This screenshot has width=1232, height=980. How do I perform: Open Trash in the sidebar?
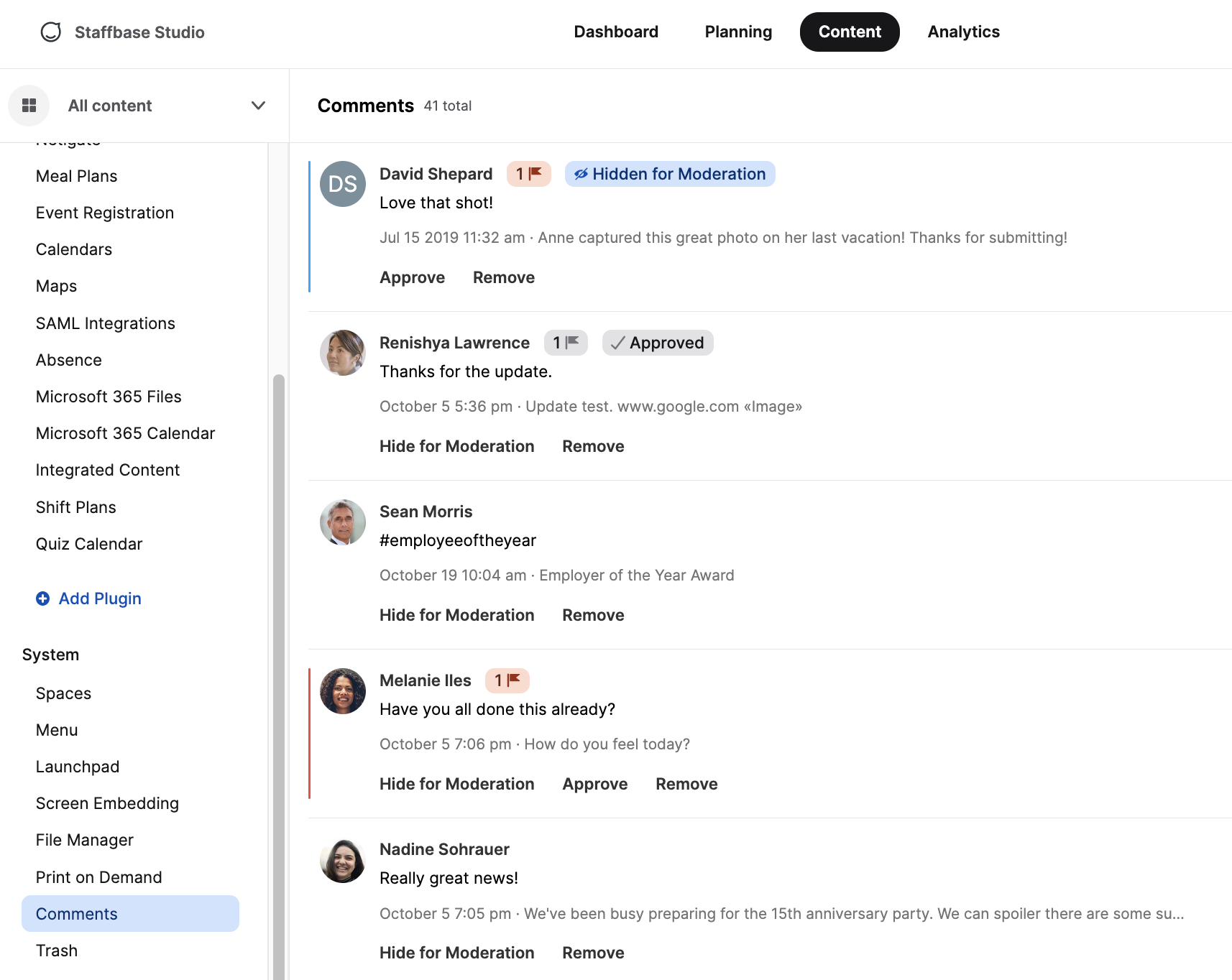[x=57, y=951]
